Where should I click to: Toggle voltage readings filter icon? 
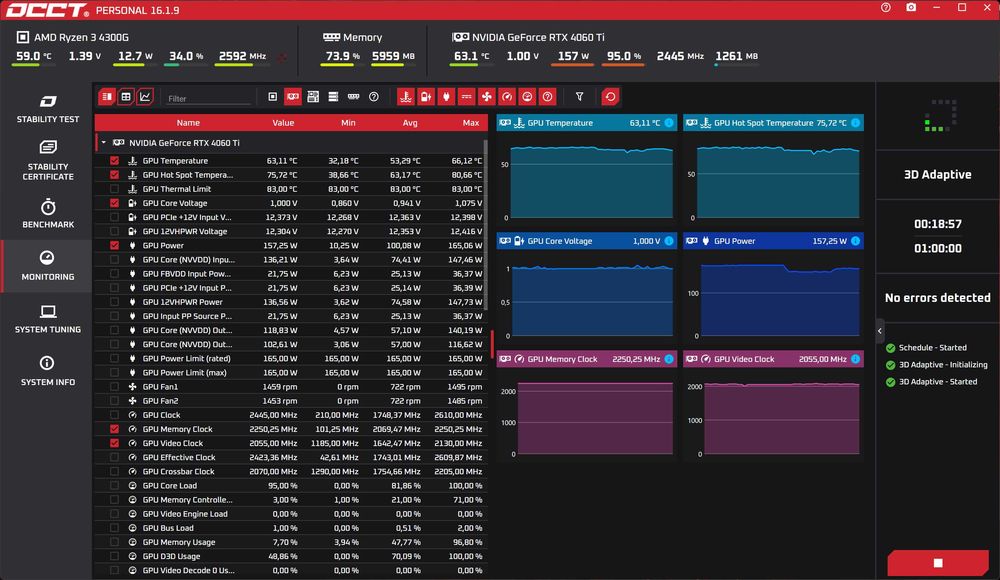tap(426, 97)
